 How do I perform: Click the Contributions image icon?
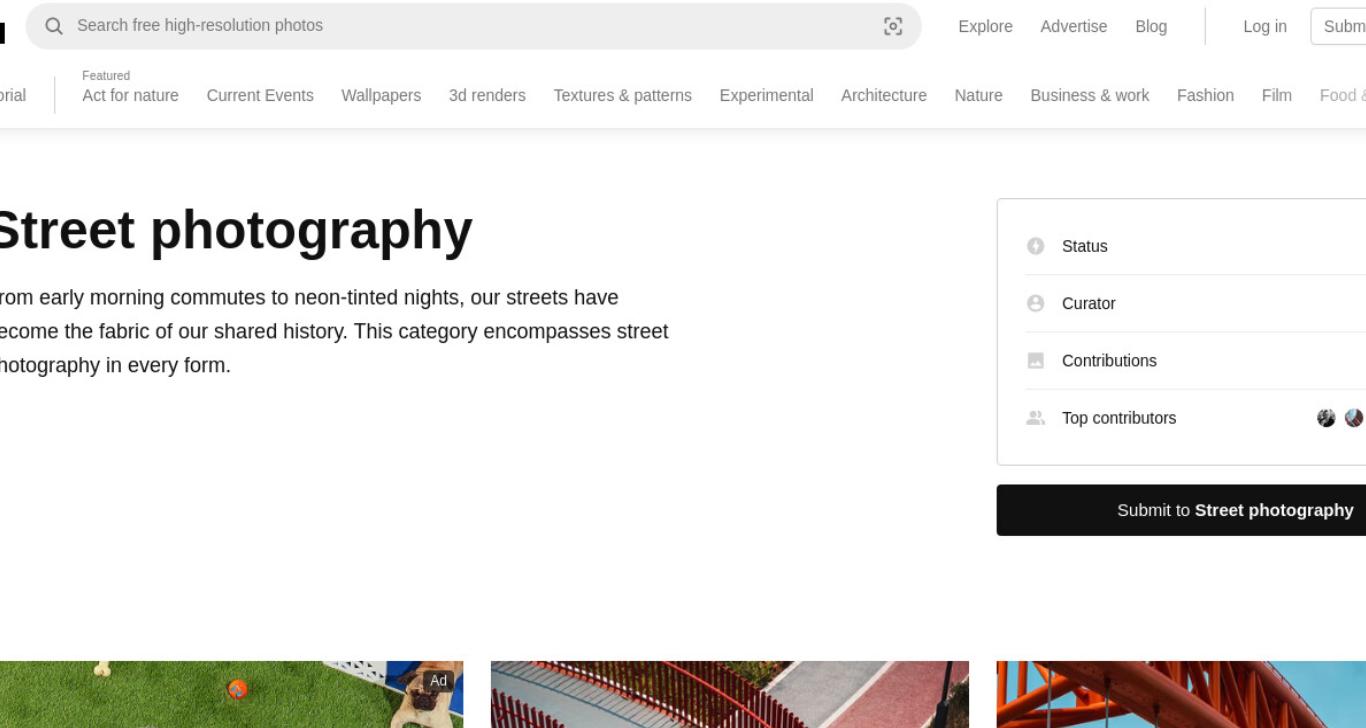pos(1036,360)
